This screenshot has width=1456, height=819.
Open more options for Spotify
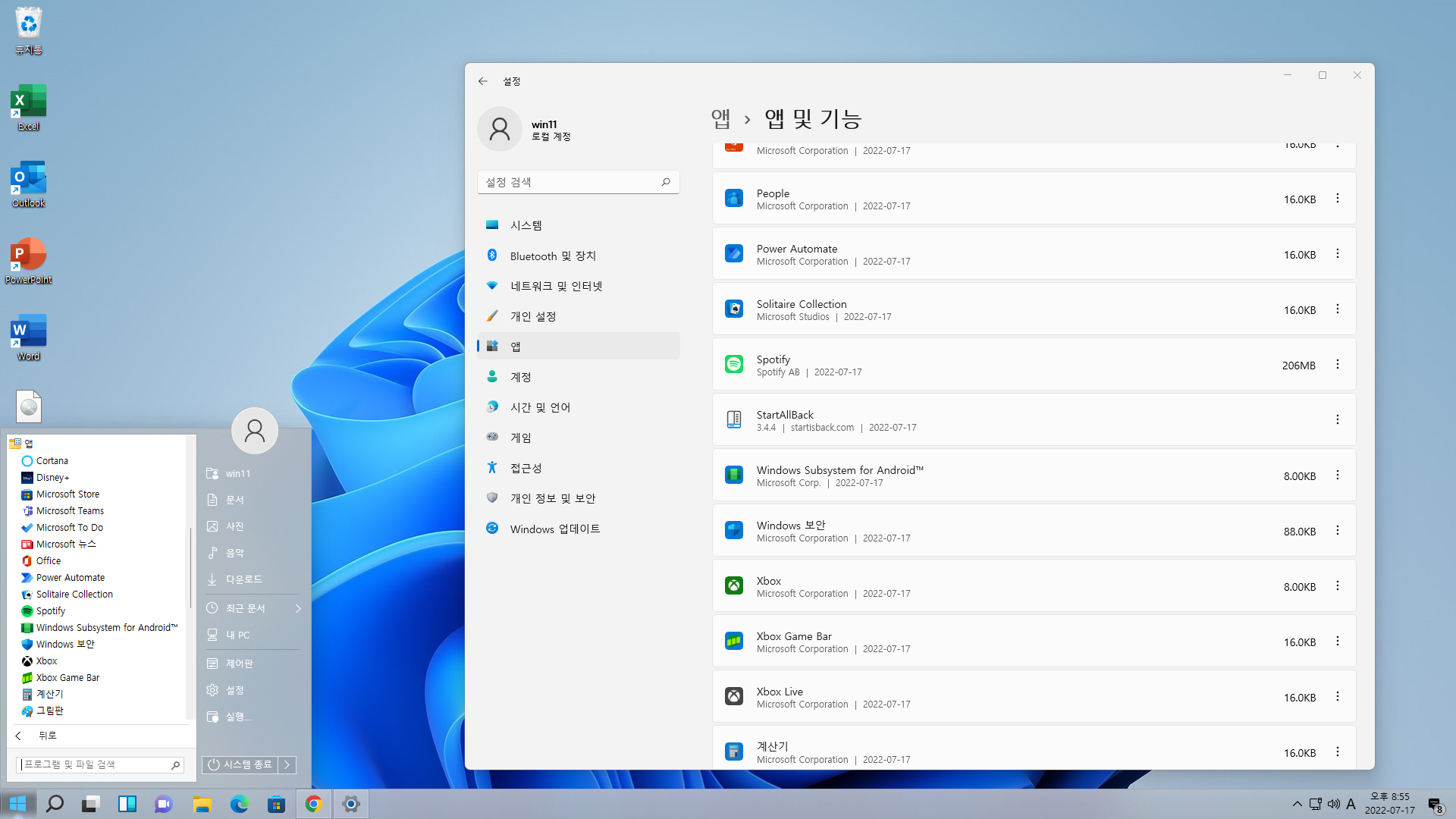[x=1337, y=365]
